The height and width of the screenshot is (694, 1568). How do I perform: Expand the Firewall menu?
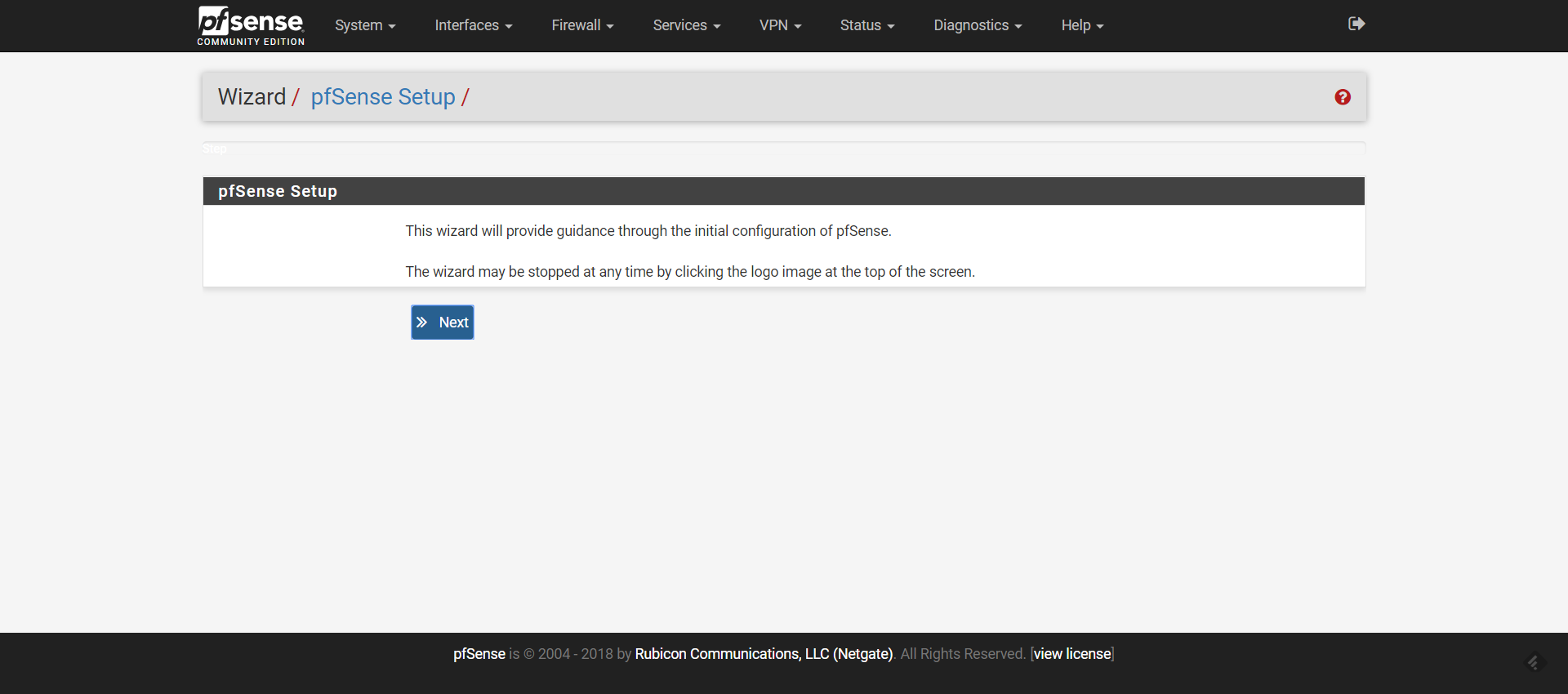[x=582, y=25]
